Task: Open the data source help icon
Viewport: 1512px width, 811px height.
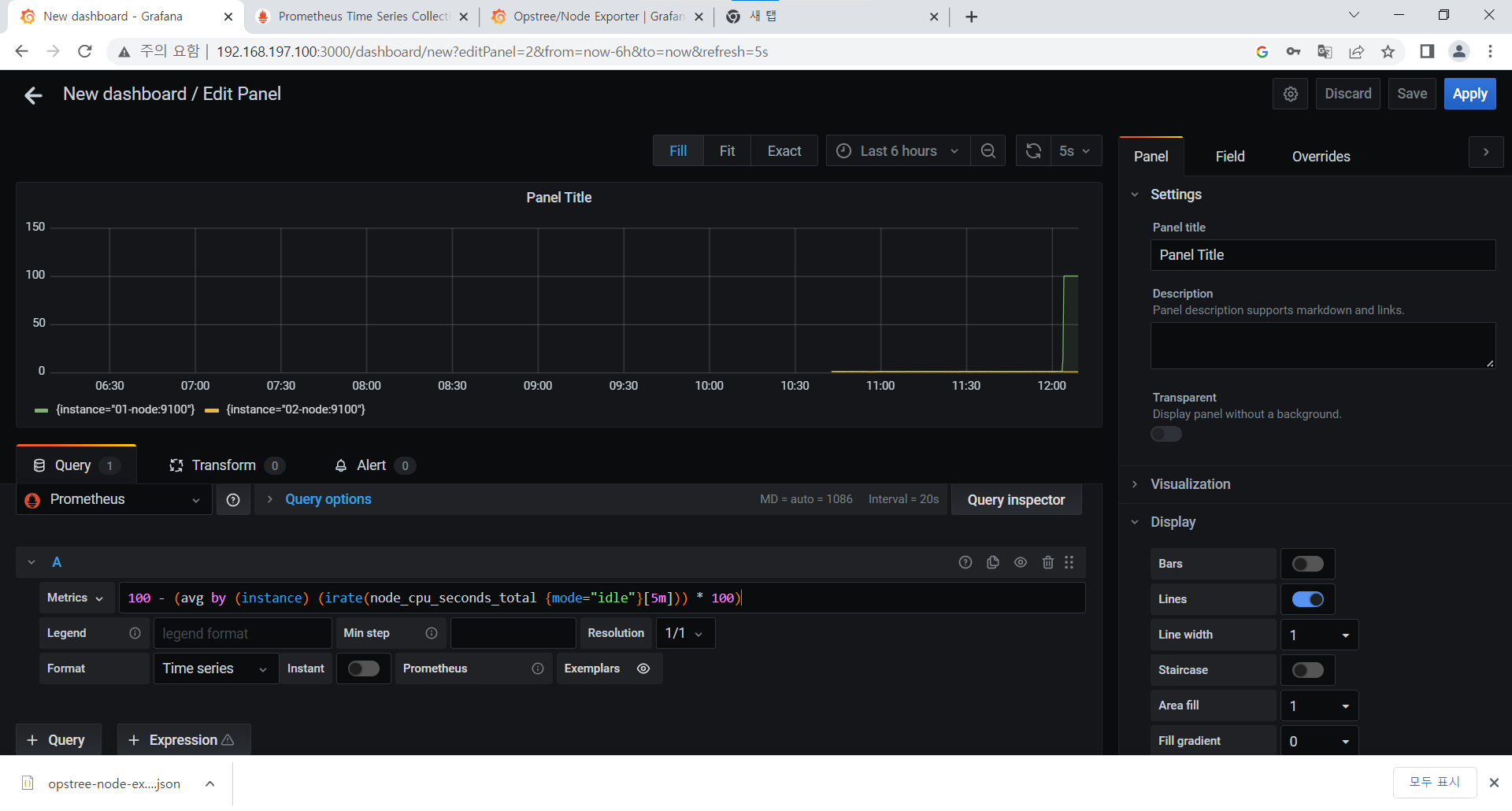Action: (233, 500)
